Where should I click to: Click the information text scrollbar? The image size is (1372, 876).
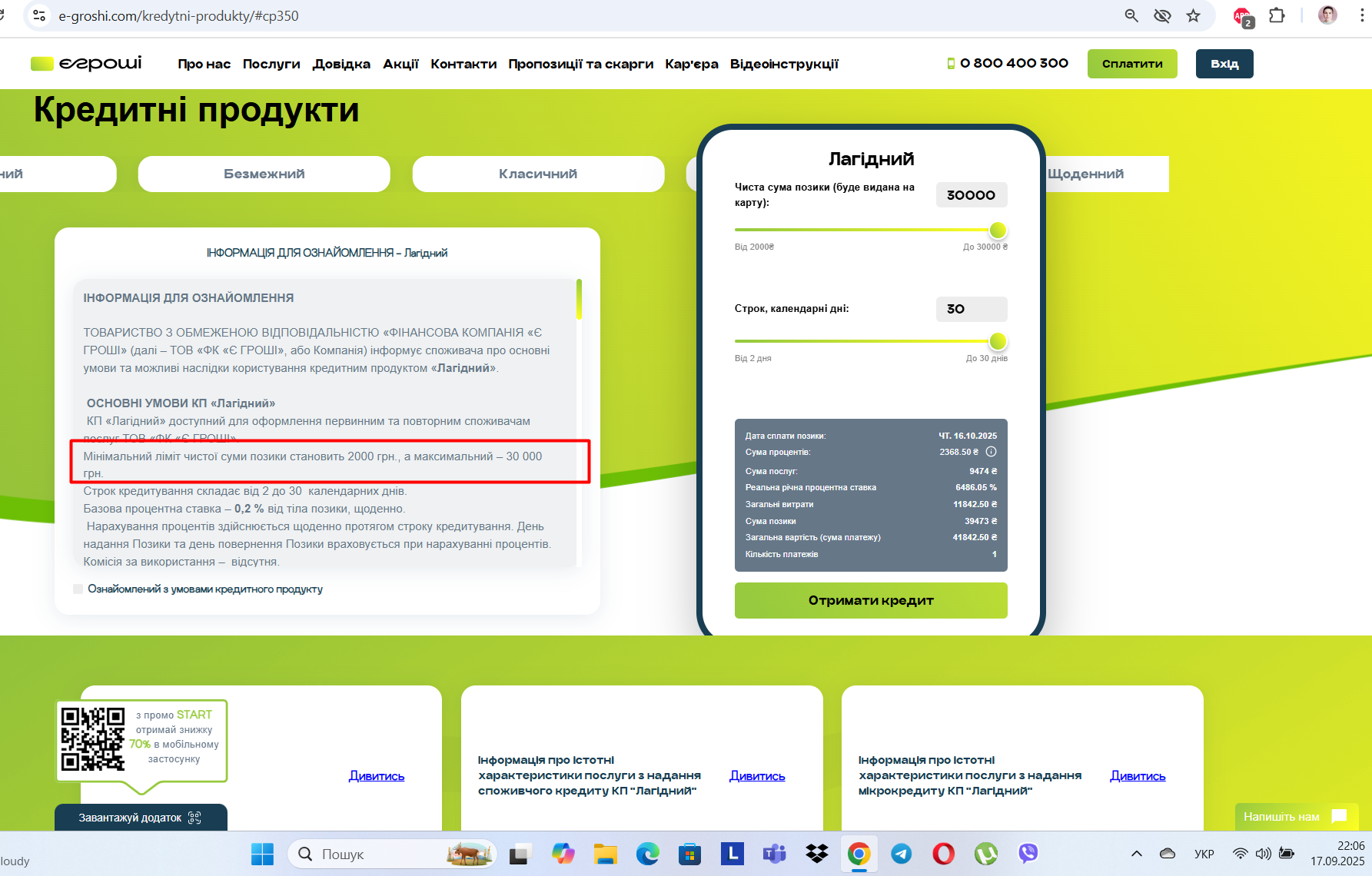(x=579, y=300)
